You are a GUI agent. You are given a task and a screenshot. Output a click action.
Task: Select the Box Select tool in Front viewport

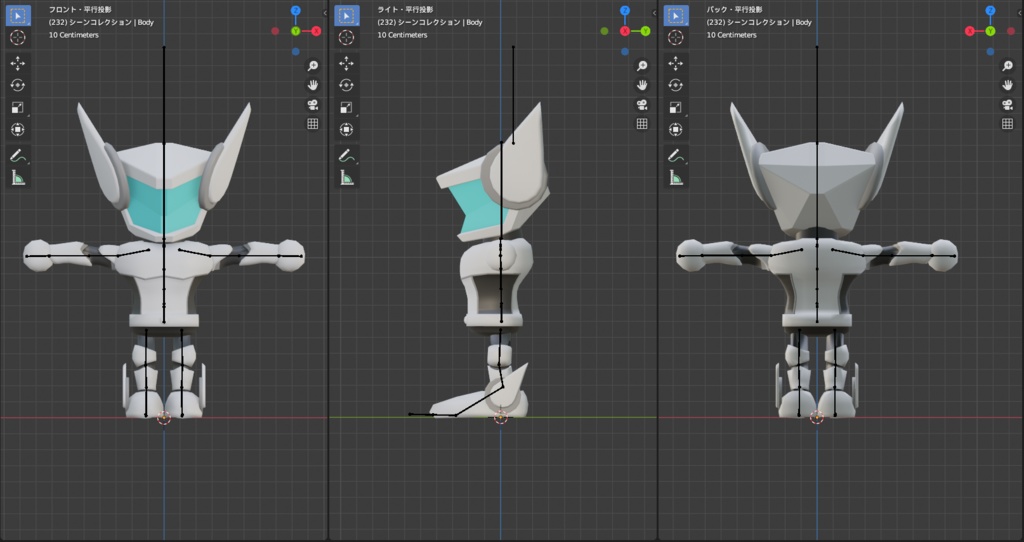point(18,16)
